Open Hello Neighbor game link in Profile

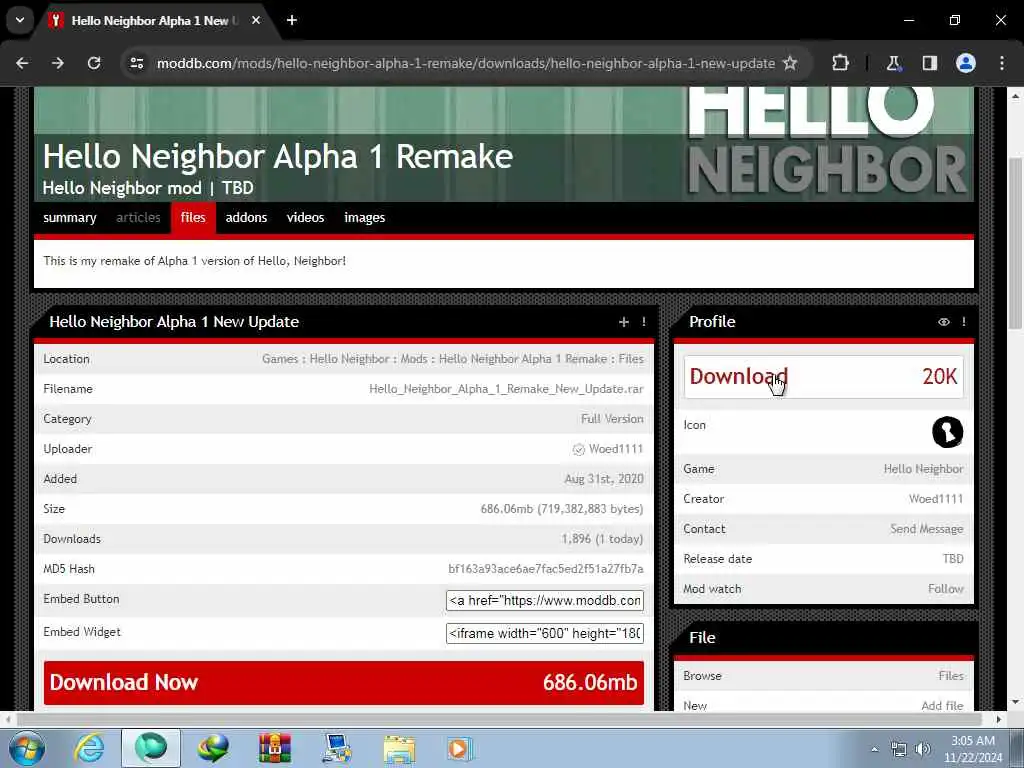[923, 469]
